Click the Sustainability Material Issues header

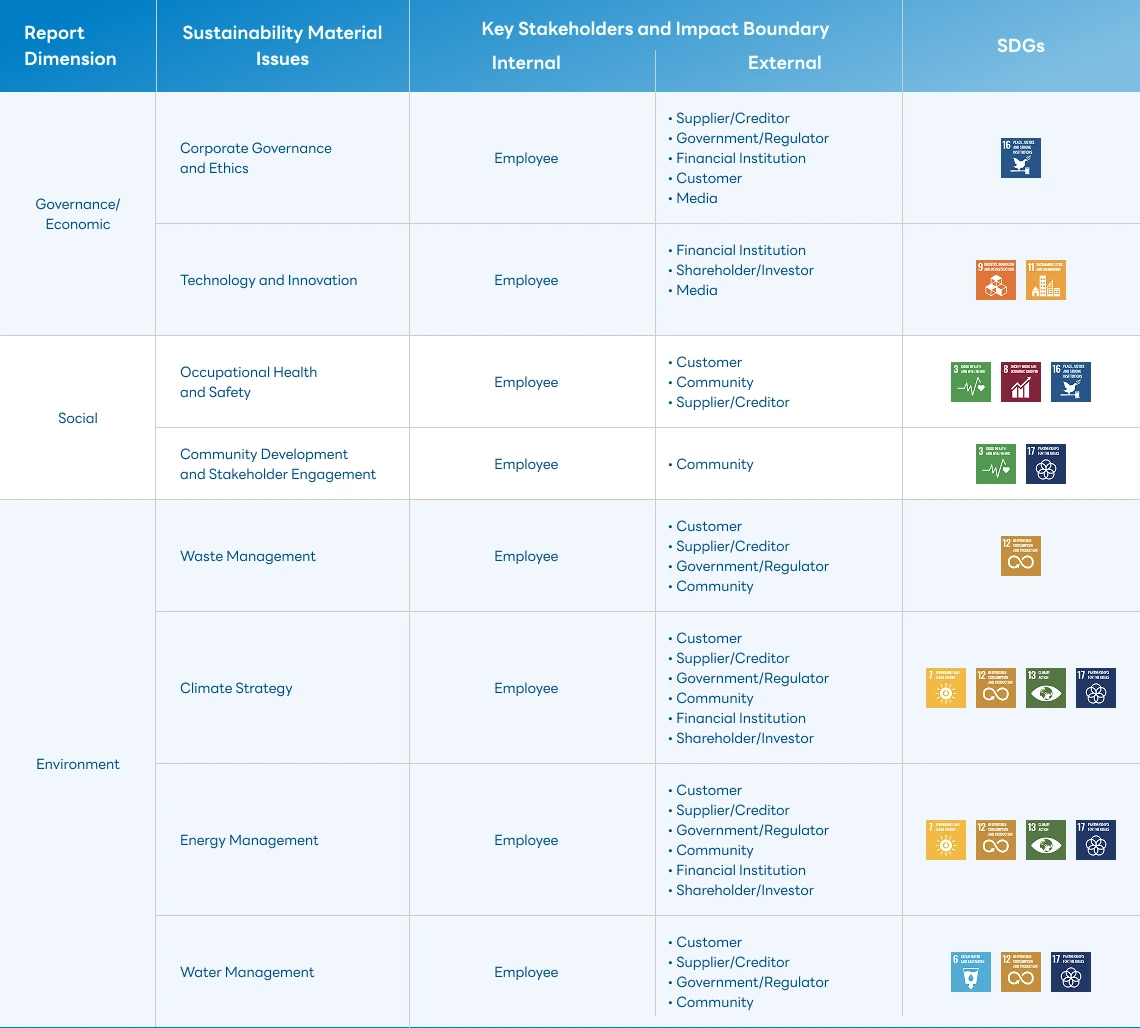tap(282, 46)
